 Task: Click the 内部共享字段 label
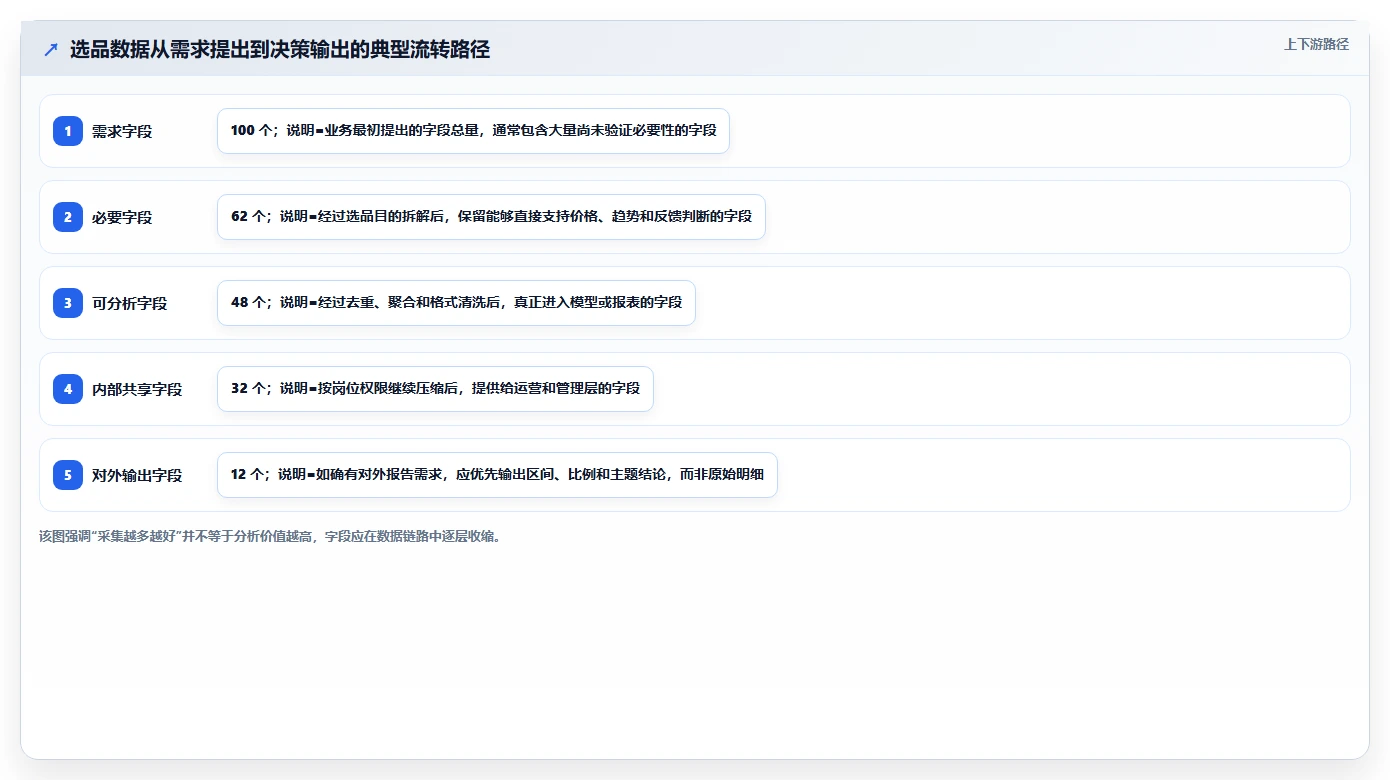[137, 389]
